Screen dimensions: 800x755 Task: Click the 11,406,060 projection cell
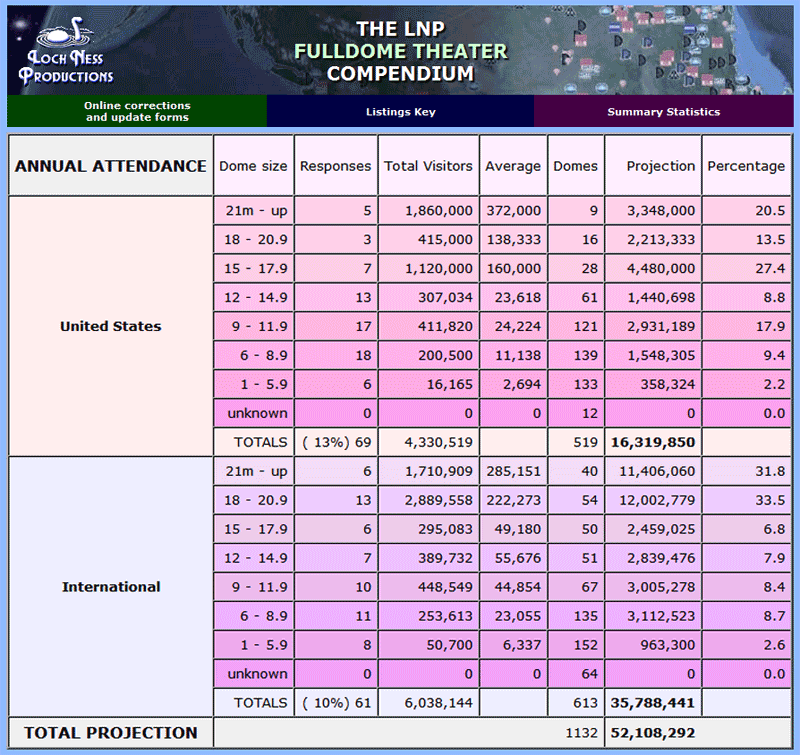[653, 471]
